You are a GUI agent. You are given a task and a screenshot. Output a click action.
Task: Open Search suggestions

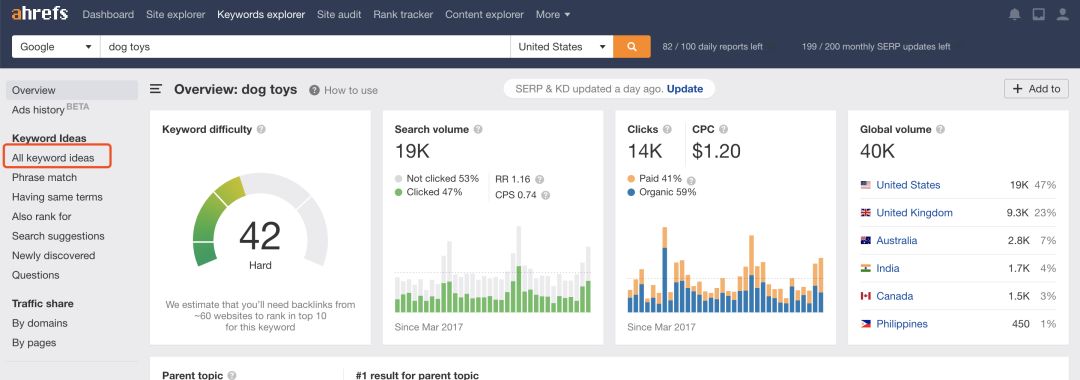[x=58, y=236]
